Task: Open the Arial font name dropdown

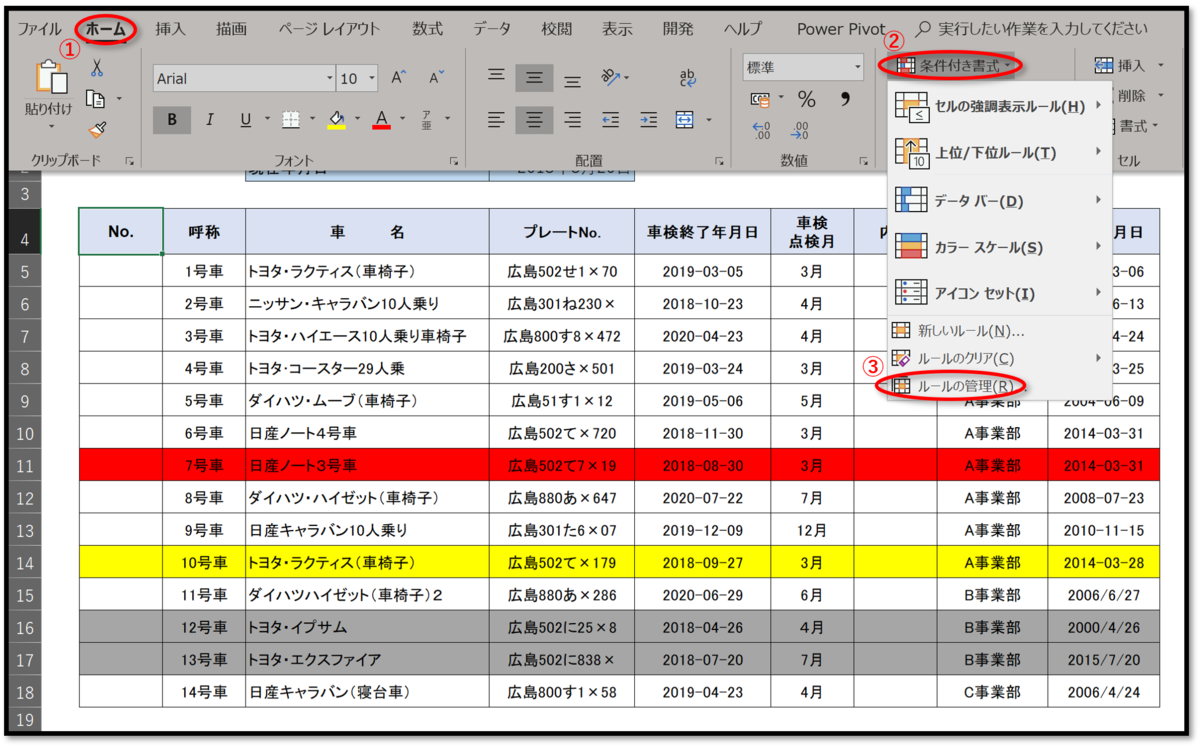Action: coord(330,78)
